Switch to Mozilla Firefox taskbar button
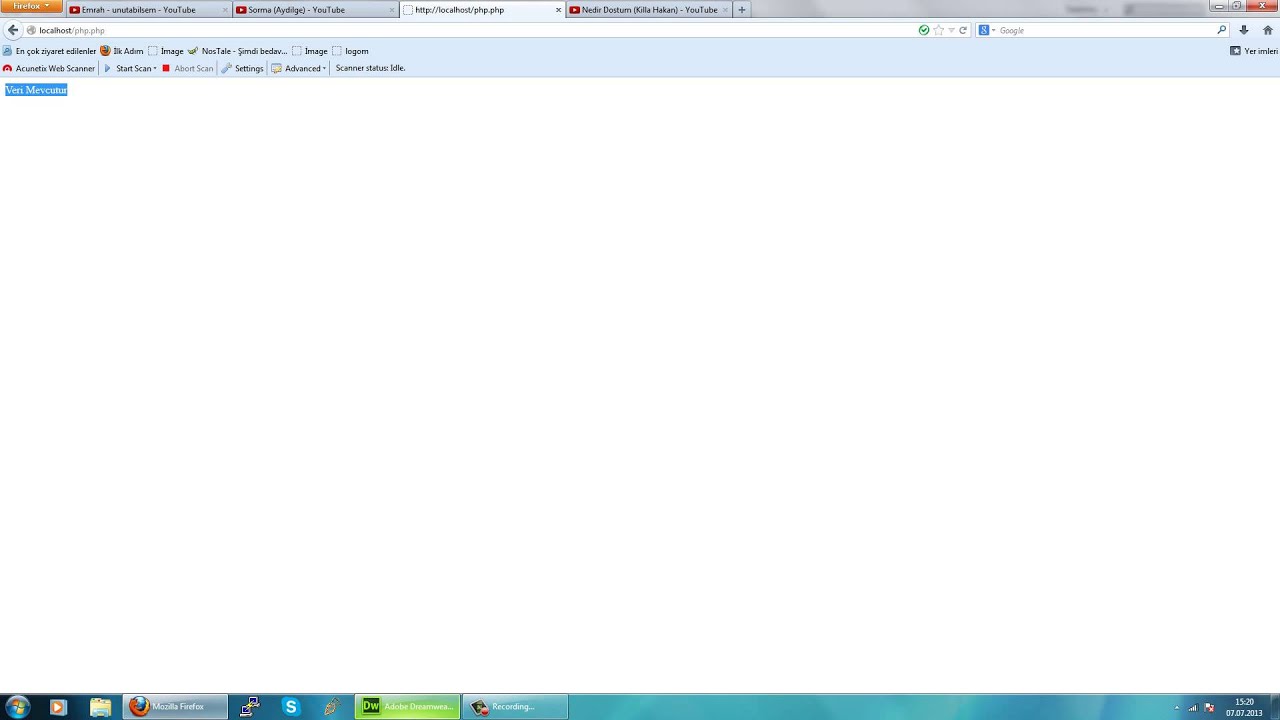This screenshot has width=1280, height=720. tap(176, 707)
